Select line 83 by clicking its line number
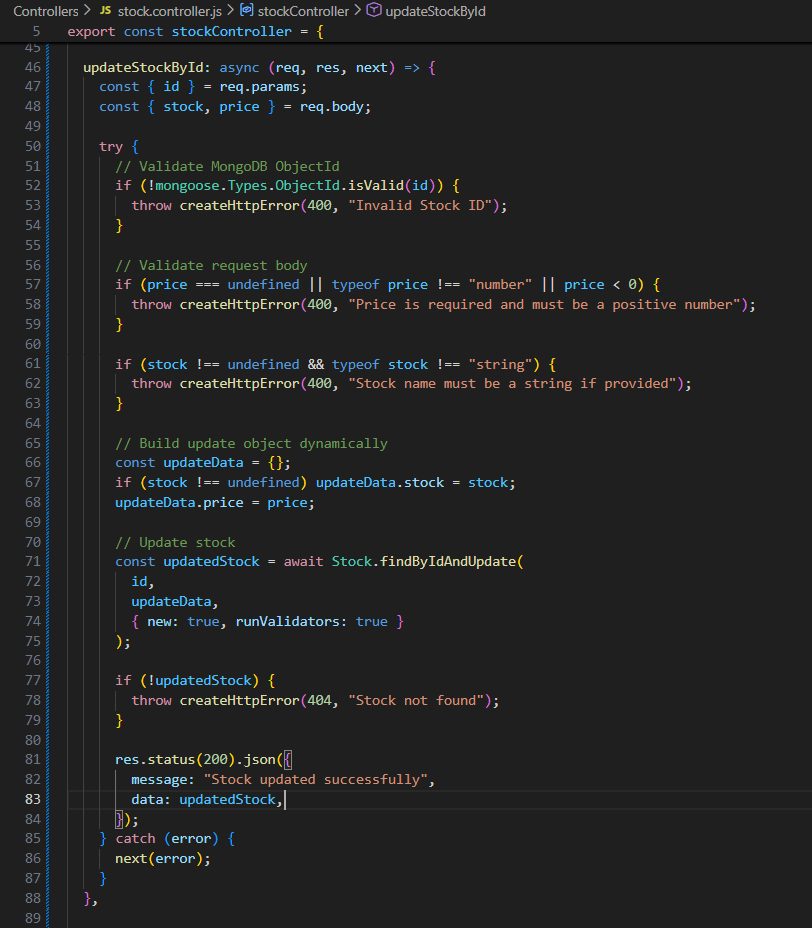812x928 pixels. 33,799
